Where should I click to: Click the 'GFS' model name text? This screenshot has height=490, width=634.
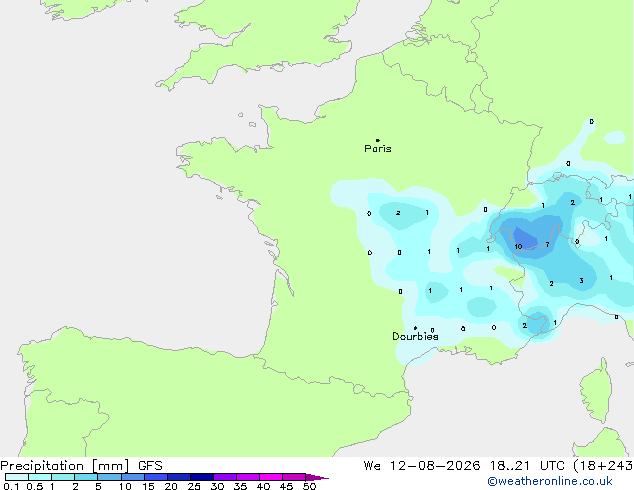click(x=150, y=466)
